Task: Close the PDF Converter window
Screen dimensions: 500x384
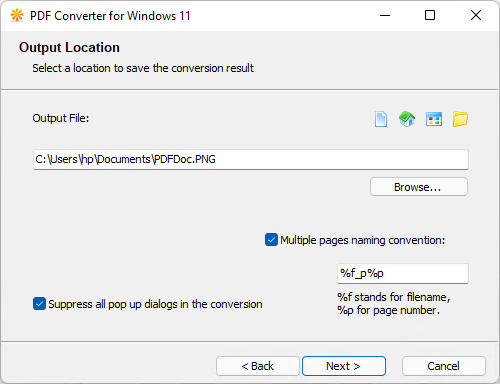Action: click(476, 15)
